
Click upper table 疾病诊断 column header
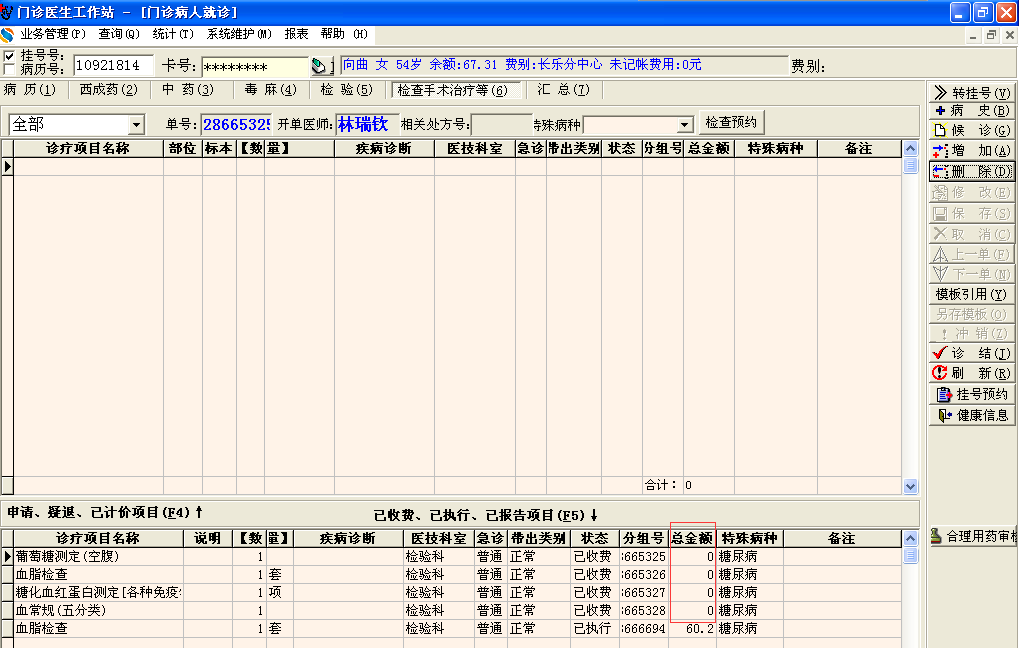pos(384,149)
